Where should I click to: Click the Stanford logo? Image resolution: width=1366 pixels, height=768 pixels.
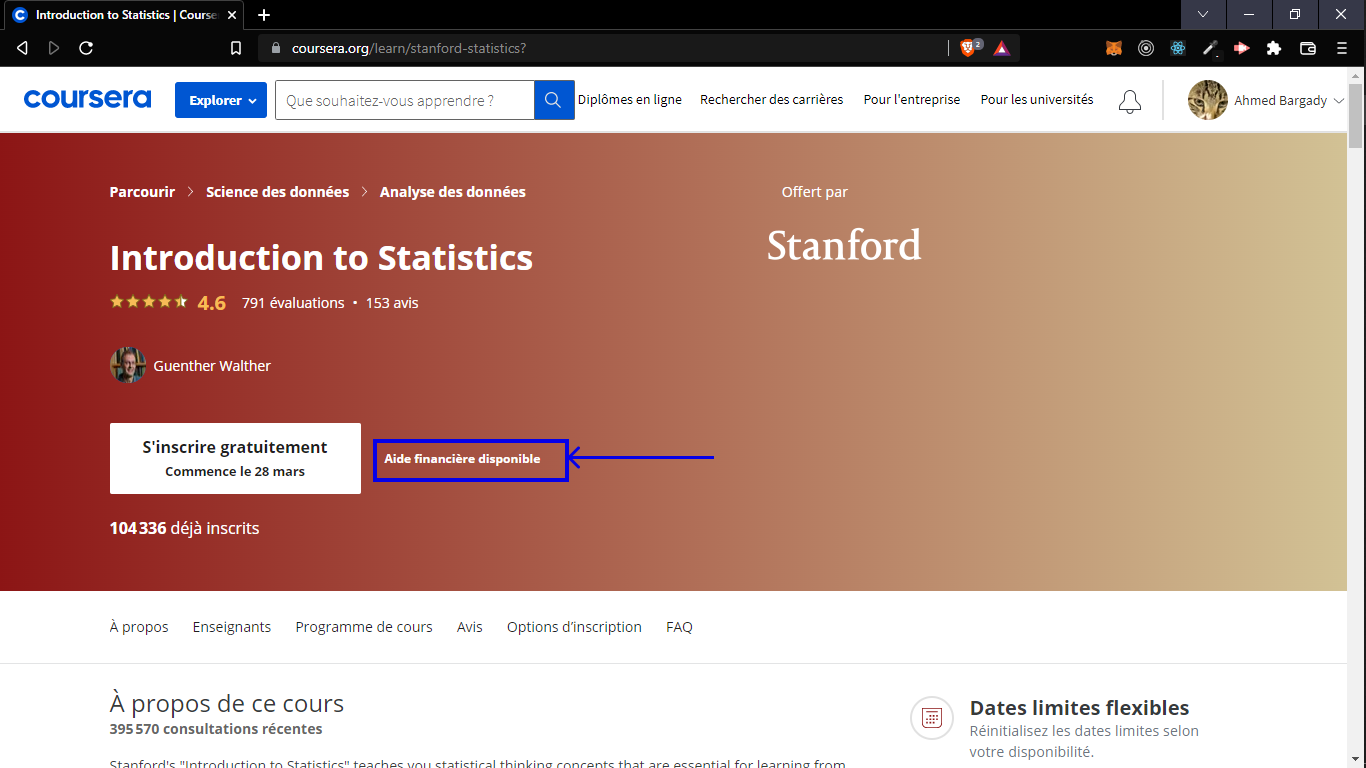click(844, 246)
